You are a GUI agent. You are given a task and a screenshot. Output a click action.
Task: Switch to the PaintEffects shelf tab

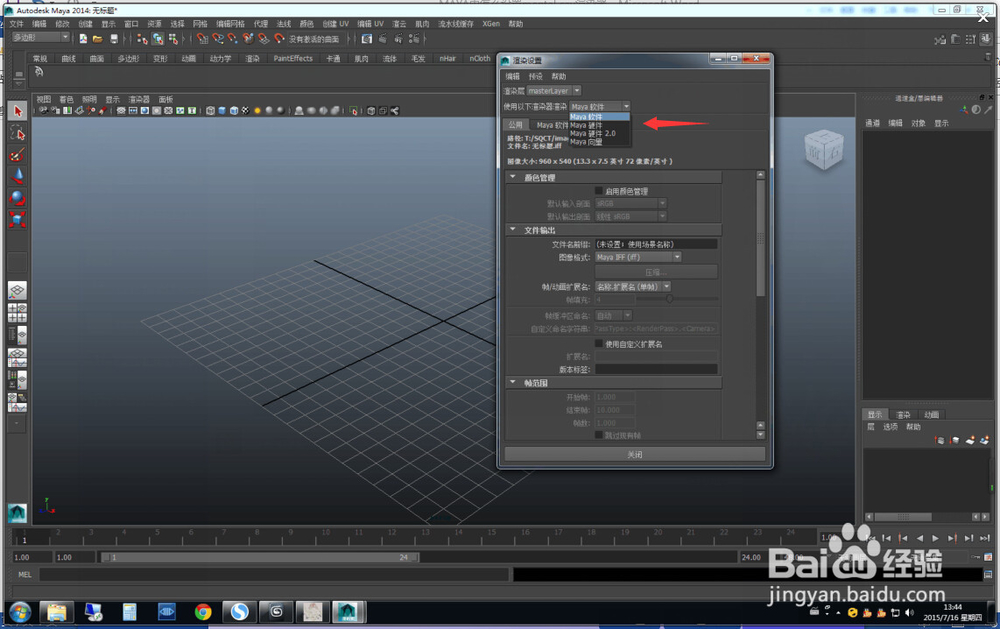tap(293, 59)
